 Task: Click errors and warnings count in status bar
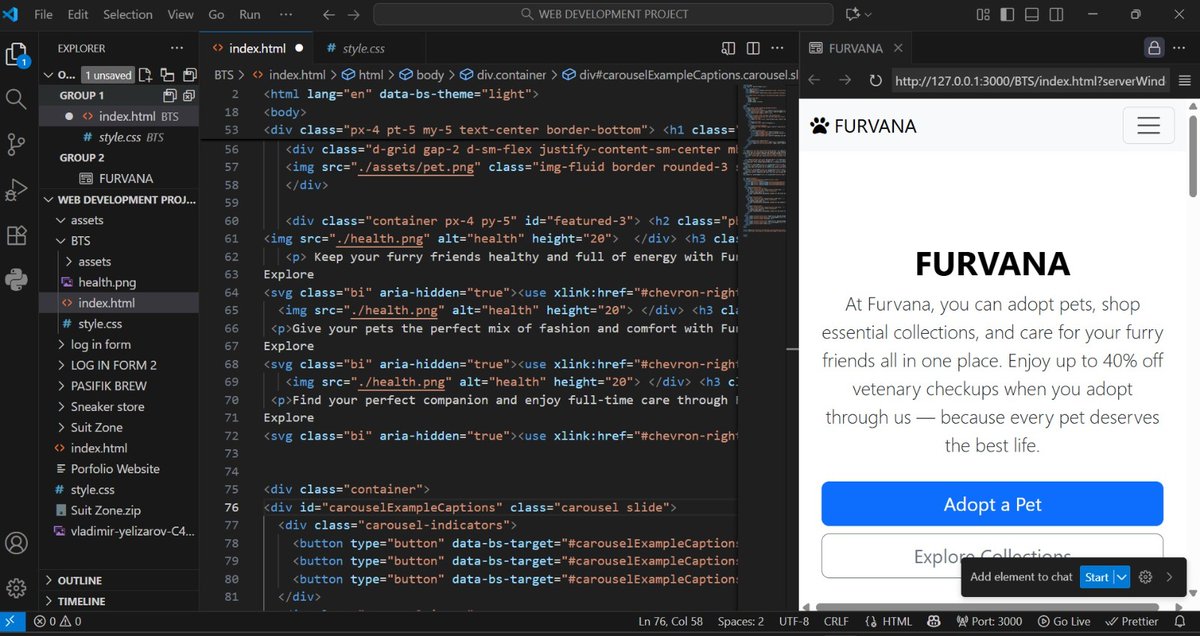(56, 622)
